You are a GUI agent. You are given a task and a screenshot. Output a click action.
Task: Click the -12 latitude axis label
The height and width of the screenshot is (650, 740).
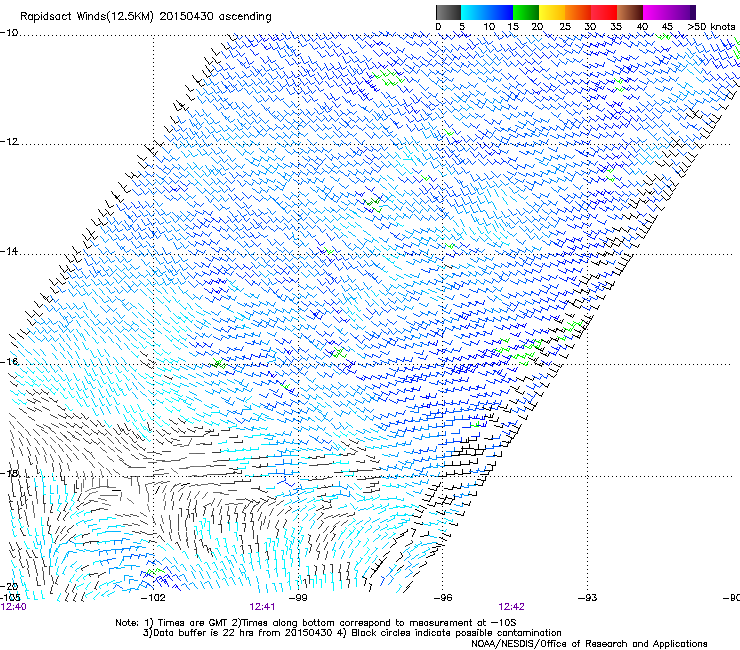9,142
